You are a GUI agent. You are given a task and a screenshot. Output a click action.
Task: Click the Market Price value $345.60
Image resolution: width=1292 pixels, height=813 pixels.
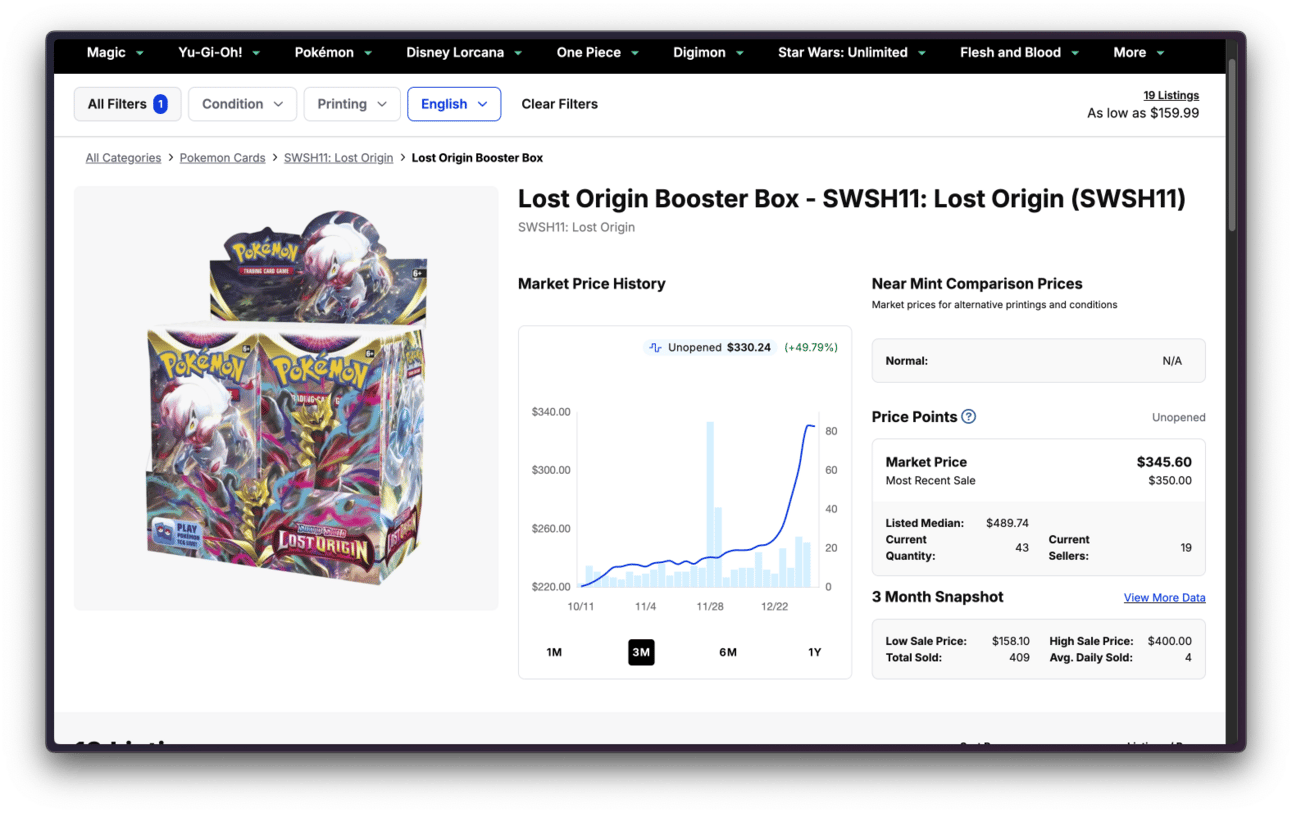tap(1164, 462)
